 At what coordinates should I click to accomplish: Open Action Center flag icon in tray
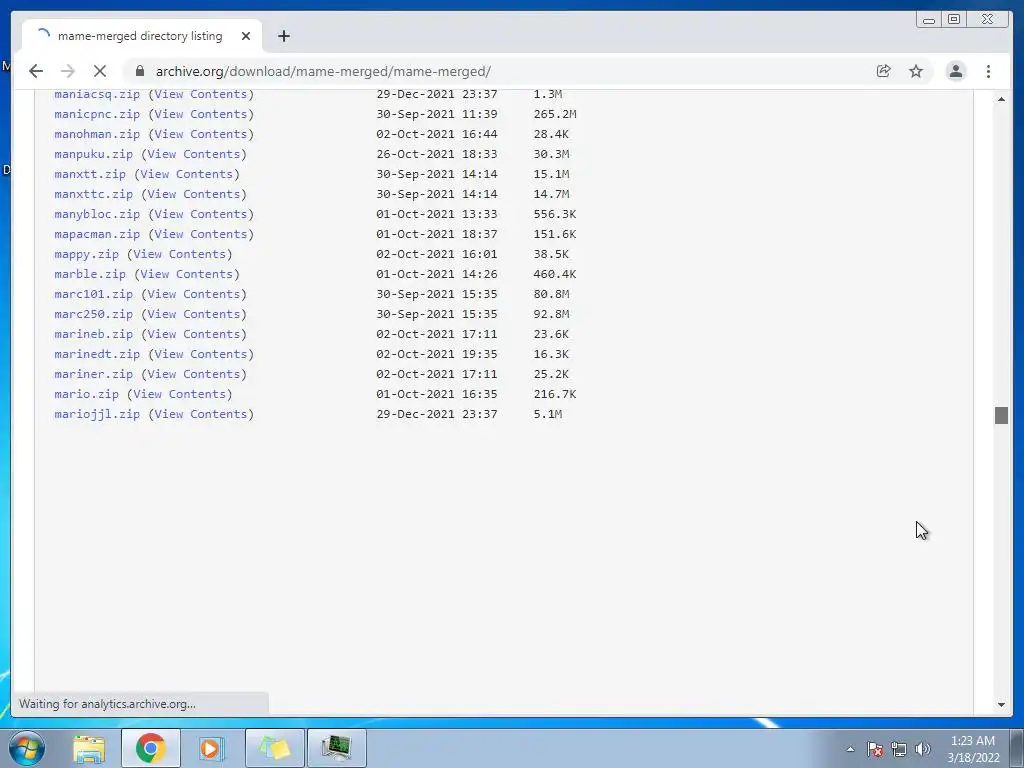click(875, 749)
